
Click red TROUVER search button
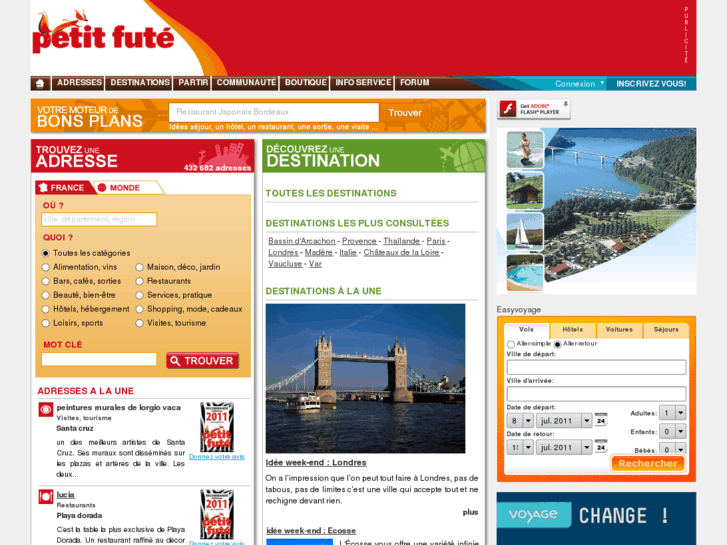coord(203,361)
